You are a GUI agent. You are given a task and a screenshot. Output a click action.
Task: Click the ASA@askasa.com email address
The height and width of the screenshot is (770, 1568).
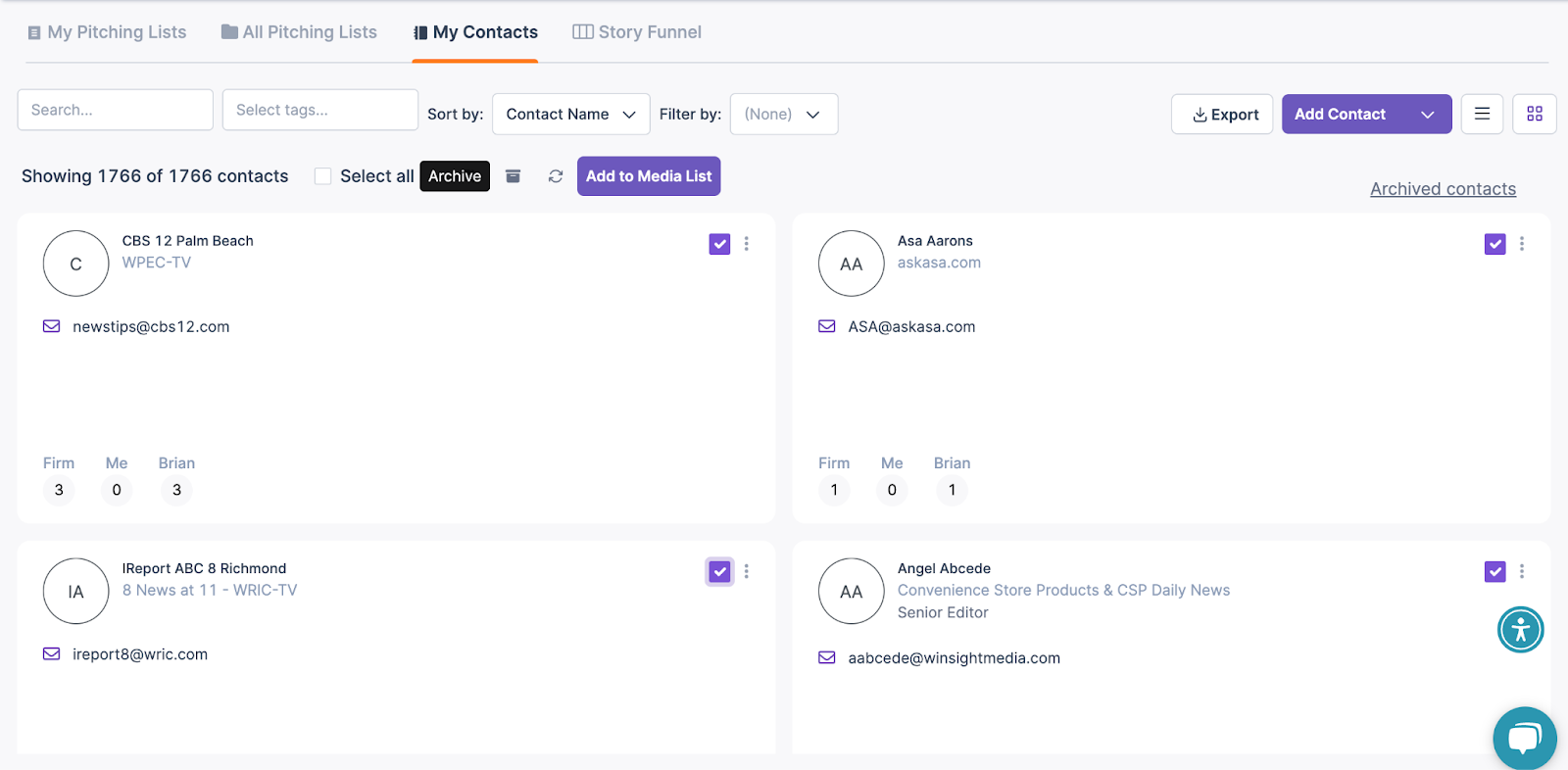[911, 326]
